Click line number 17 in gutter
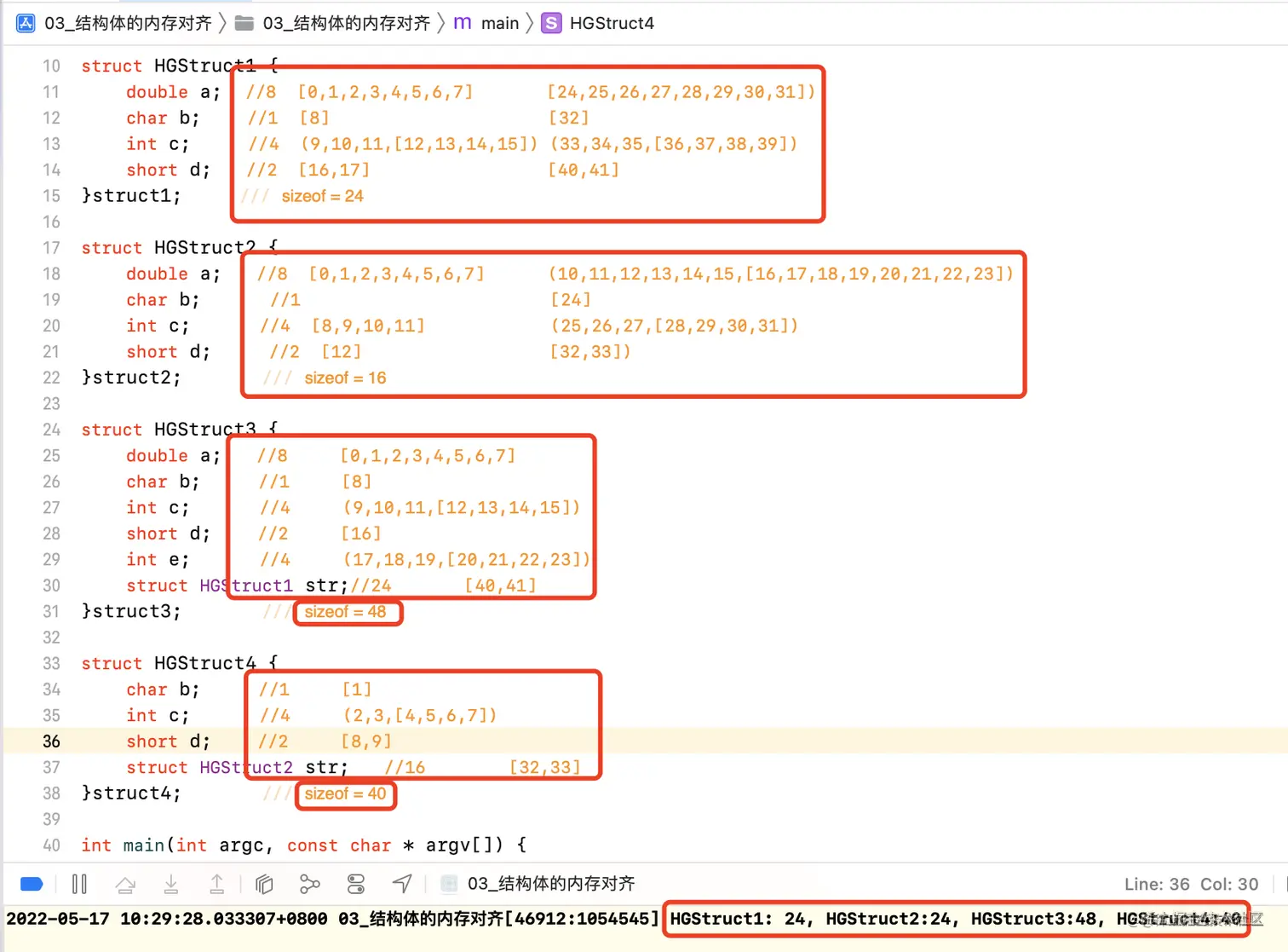The width and height of the screenshot is (1288, 952). point(51,247)
